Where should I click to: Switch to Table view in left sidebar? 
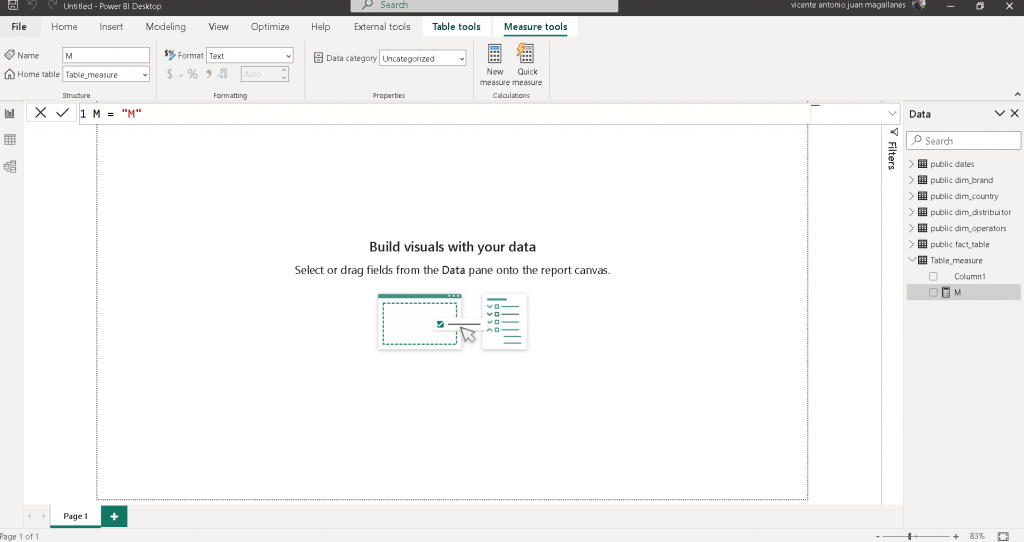[10, 140]
